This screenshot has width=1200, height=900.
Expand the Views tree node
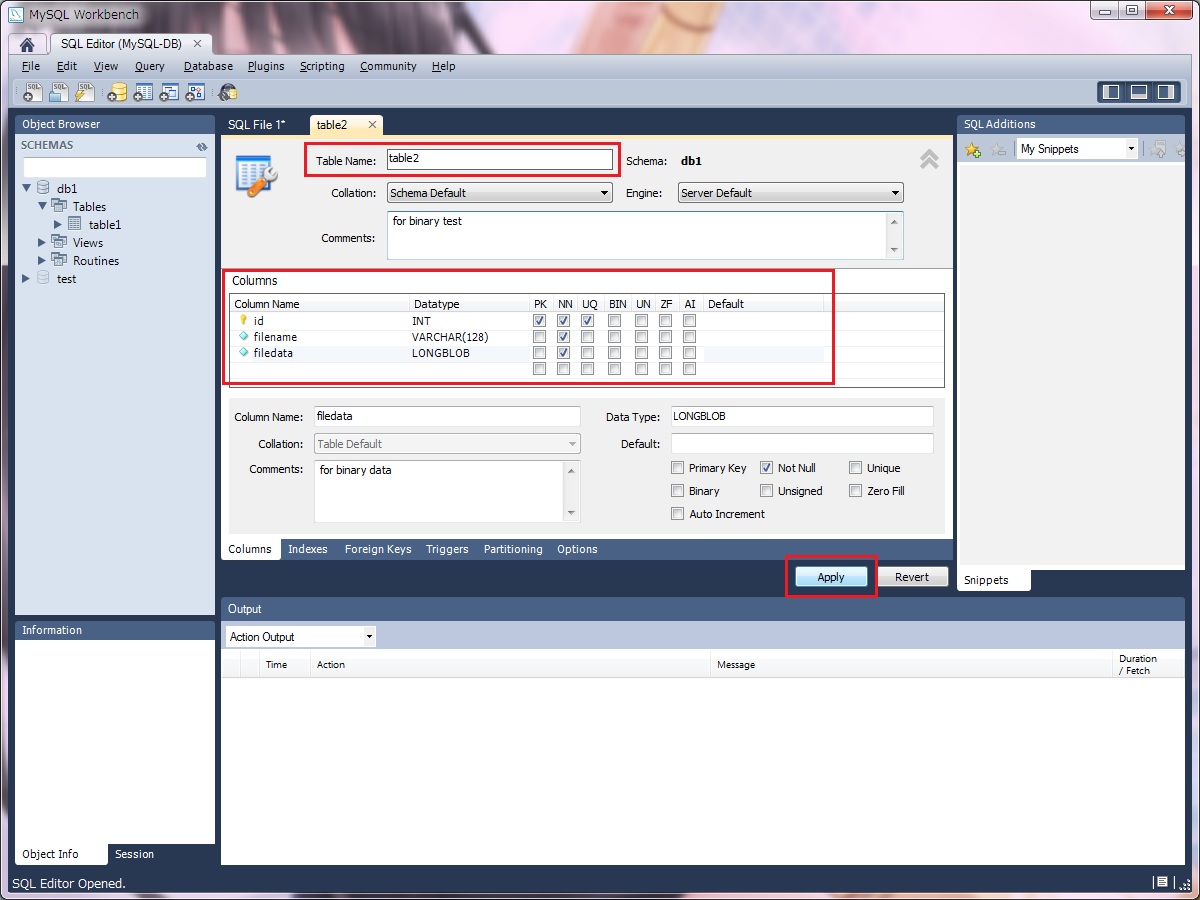click(x=42, y=243)
